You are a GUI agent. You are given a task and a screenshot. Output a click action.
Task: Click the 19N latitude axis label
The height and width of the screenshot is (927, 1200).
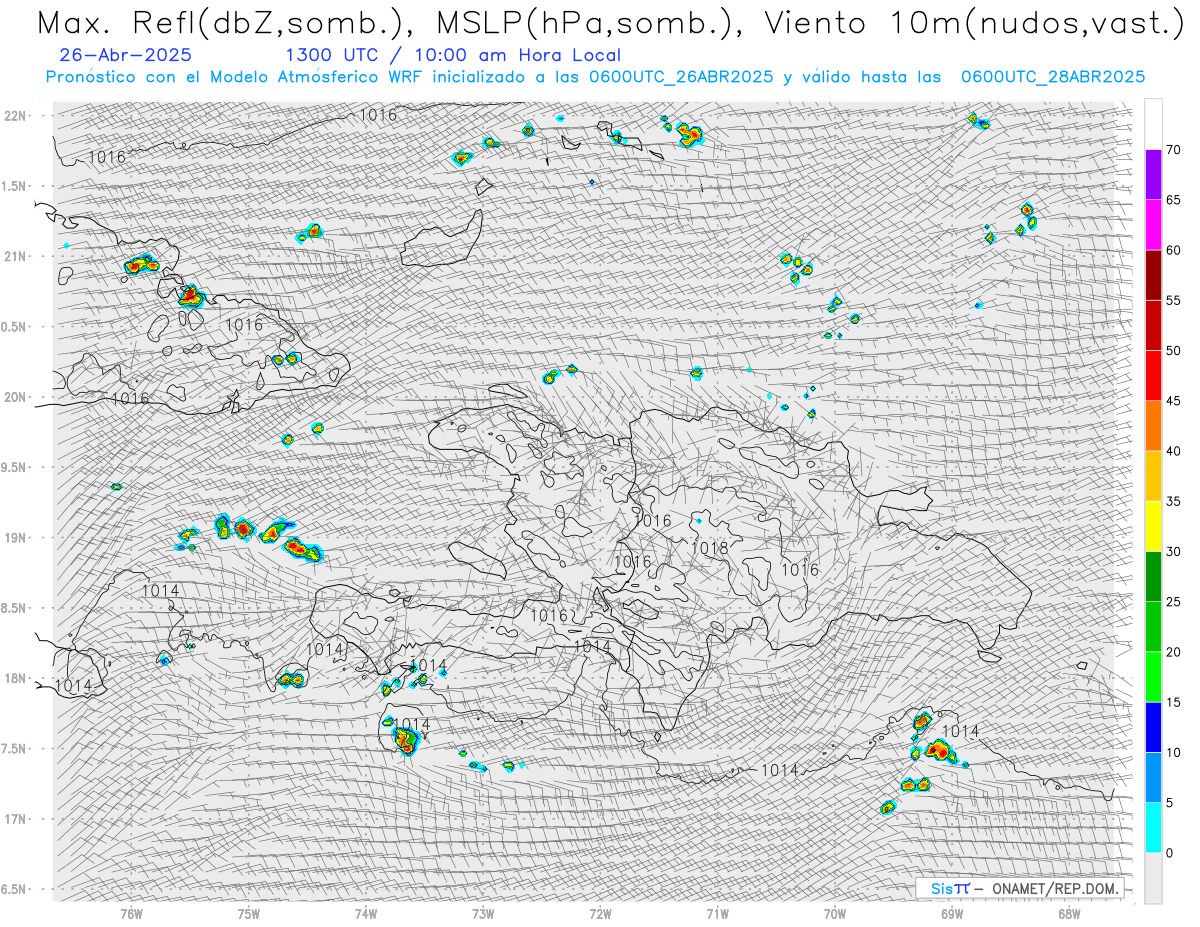pos(15,538)
